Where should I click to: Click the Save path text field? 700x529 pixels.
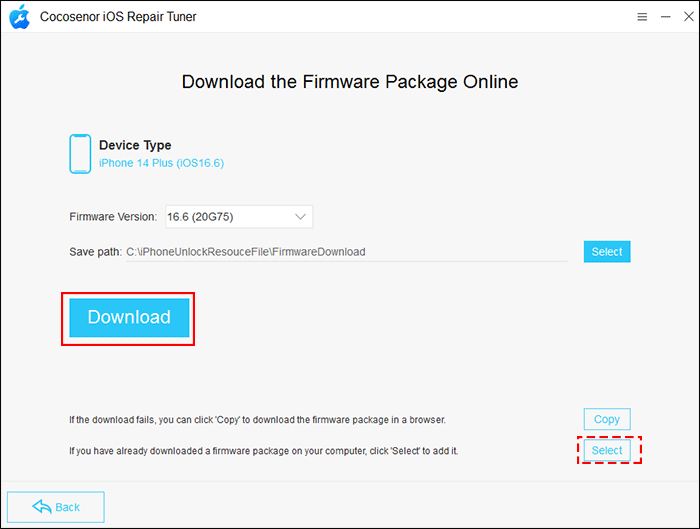click(x=346, y=252)
